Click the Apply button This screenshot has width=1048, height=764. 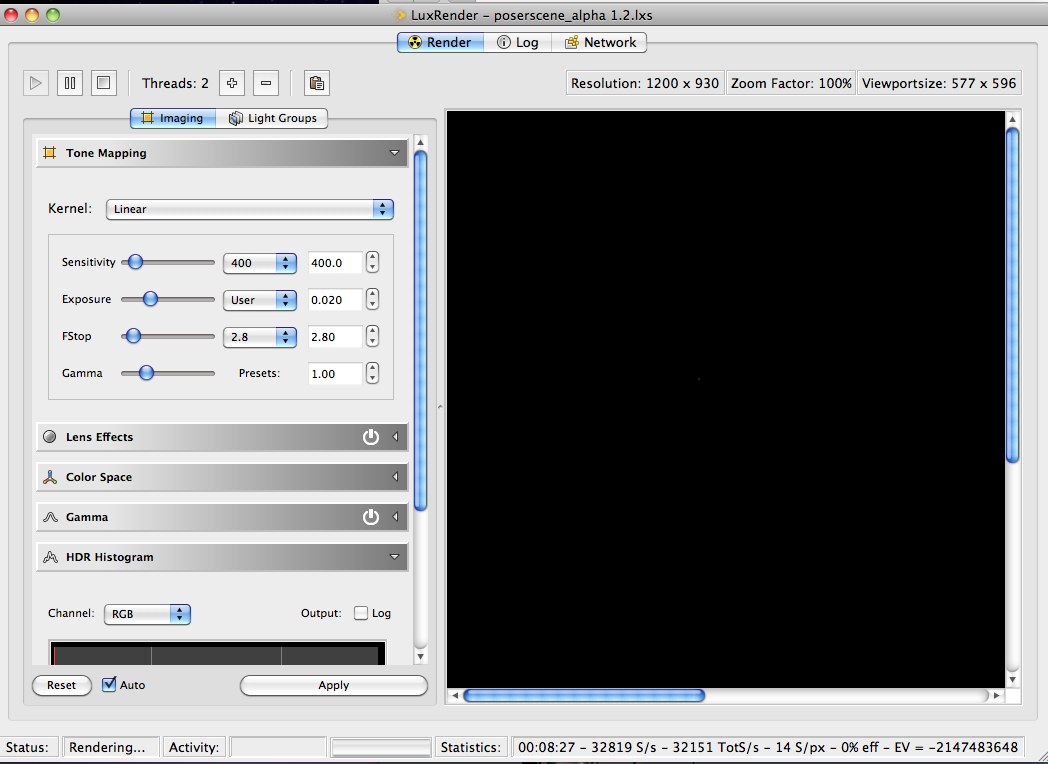point(333,685)
